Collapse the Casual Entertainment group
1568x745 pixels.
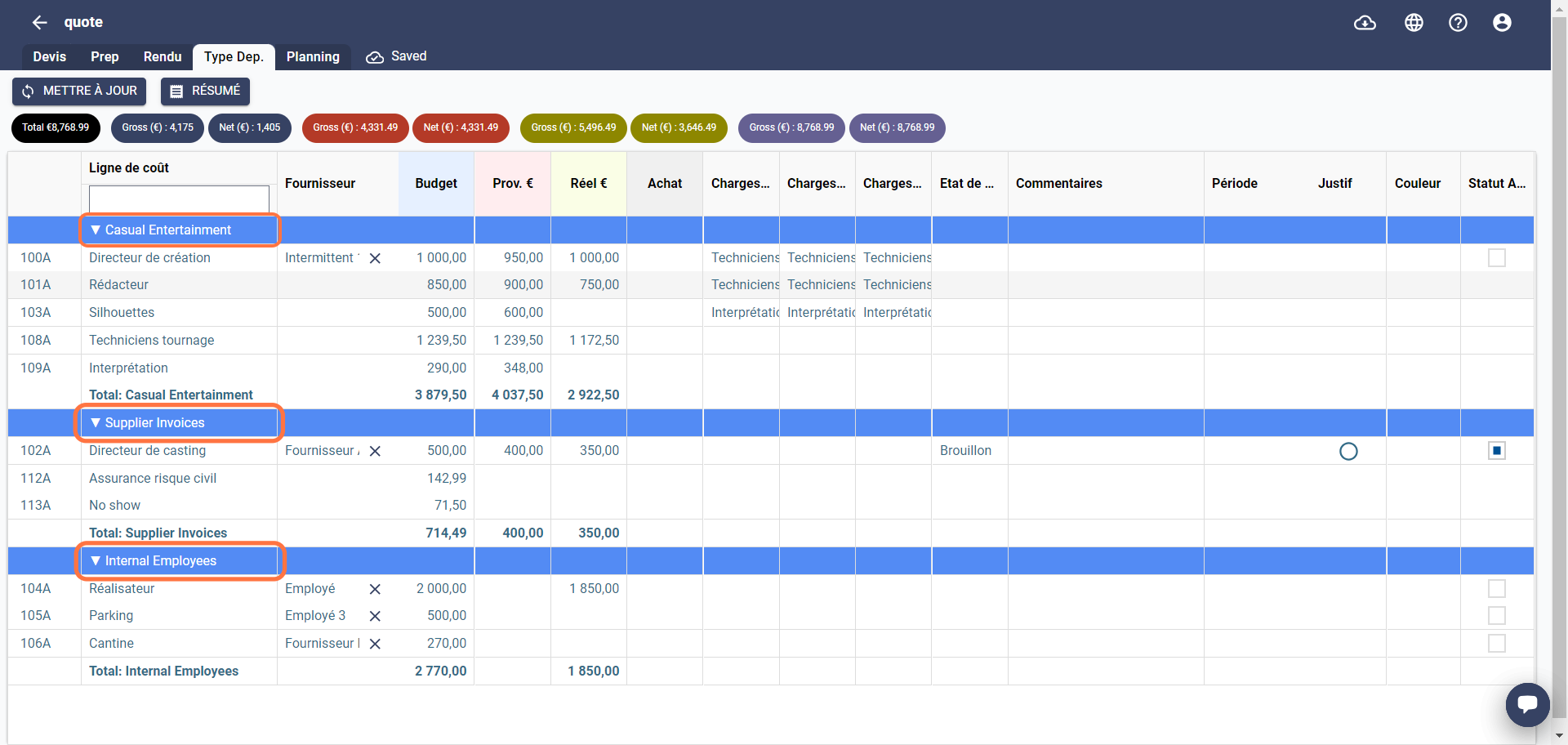point(96,230)
